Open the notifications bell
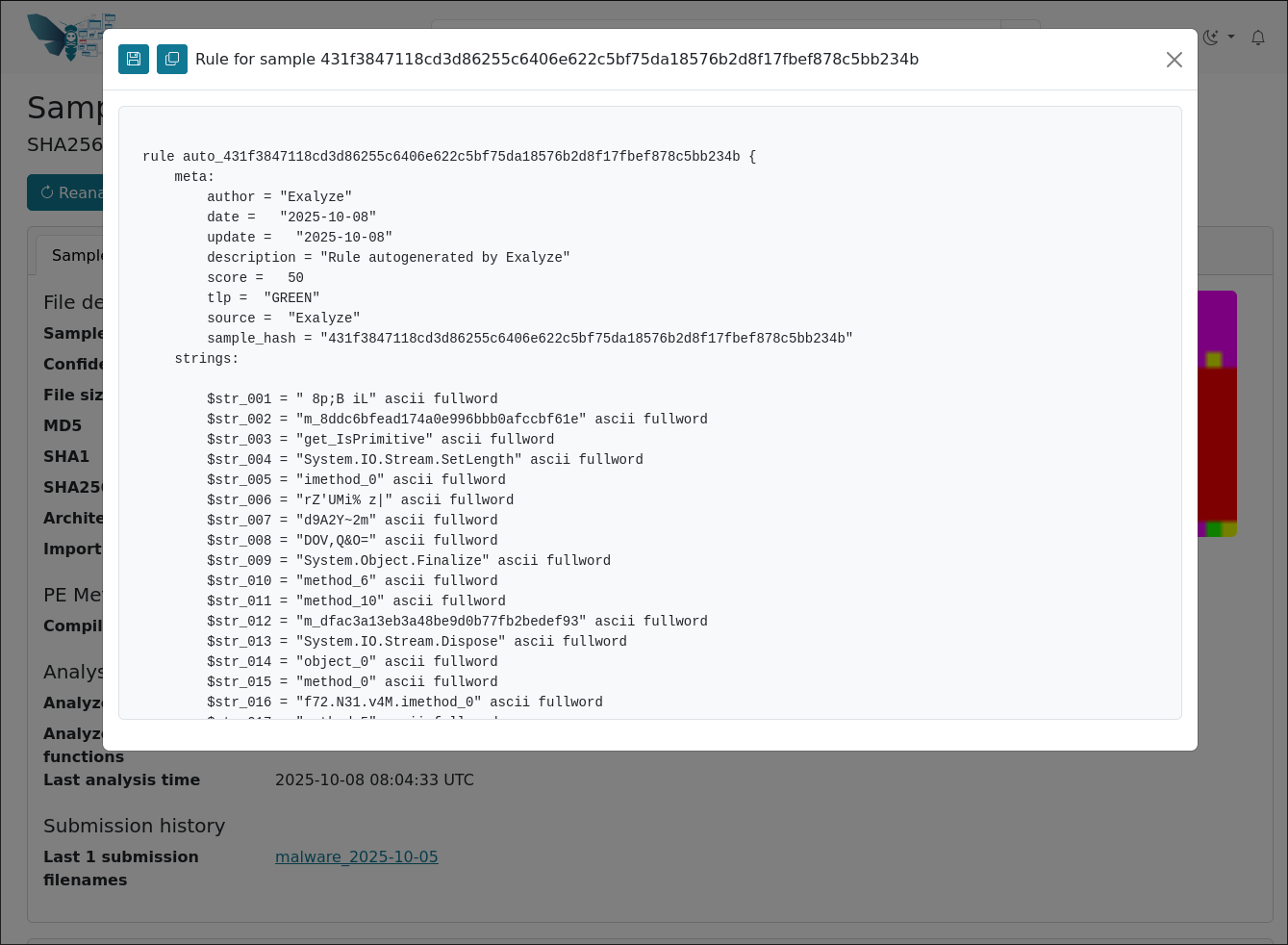Image resolution: width=1288 pixels, height=945 pixels. [x=1258, y=38]
